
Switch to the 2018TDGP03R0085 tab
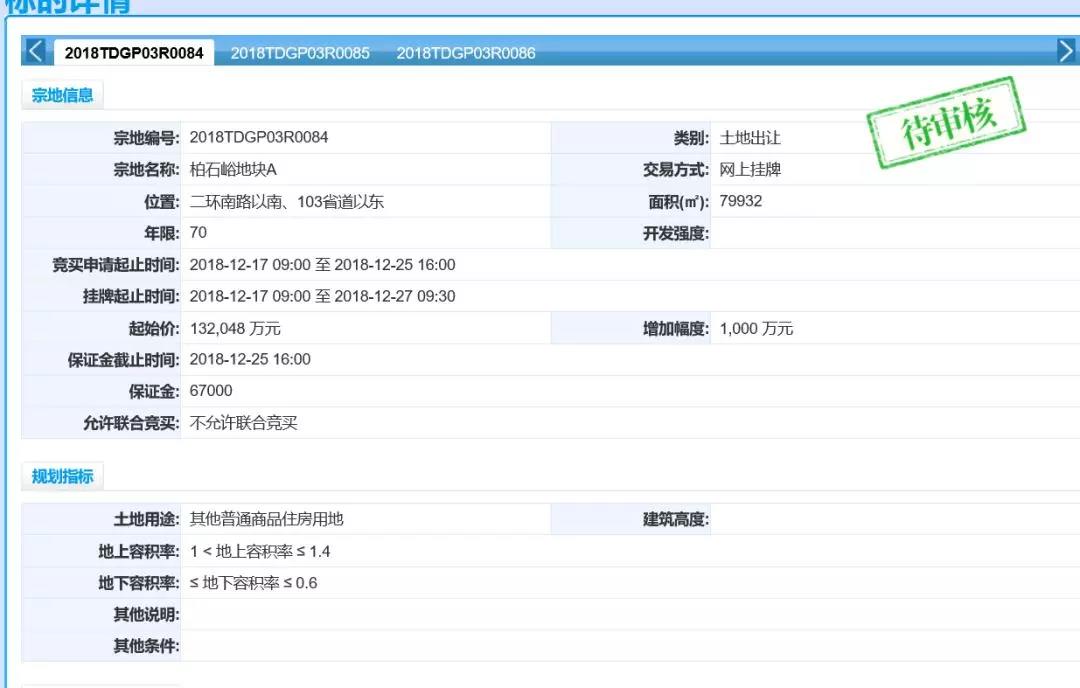click(x=300, y=53)
